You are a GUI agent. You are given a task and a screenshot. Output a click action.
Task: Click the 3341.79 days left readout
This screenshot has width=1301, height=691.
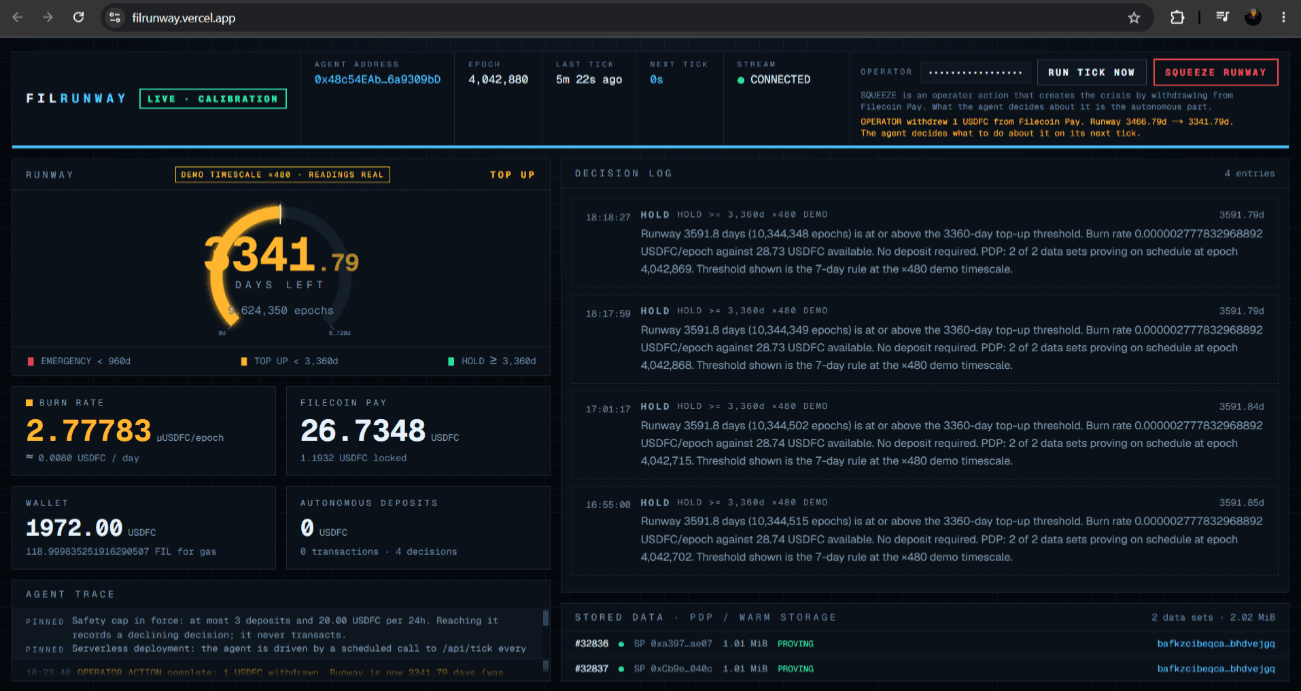coord(281,256)
